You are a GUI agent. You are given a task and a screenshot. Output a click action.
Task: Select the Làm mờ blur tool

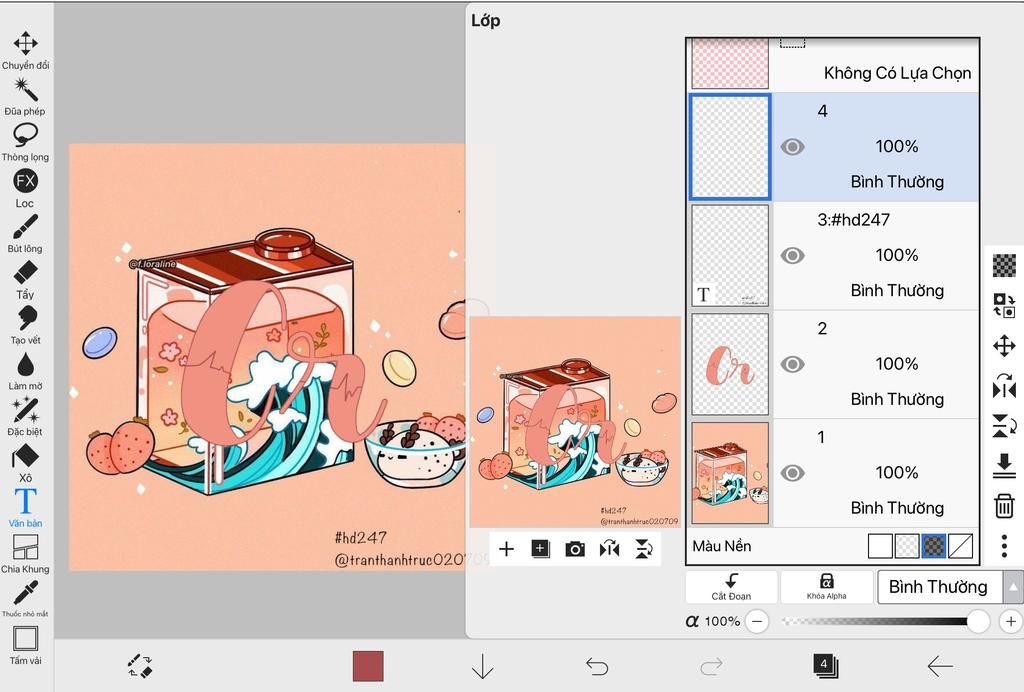coord(25,371)
